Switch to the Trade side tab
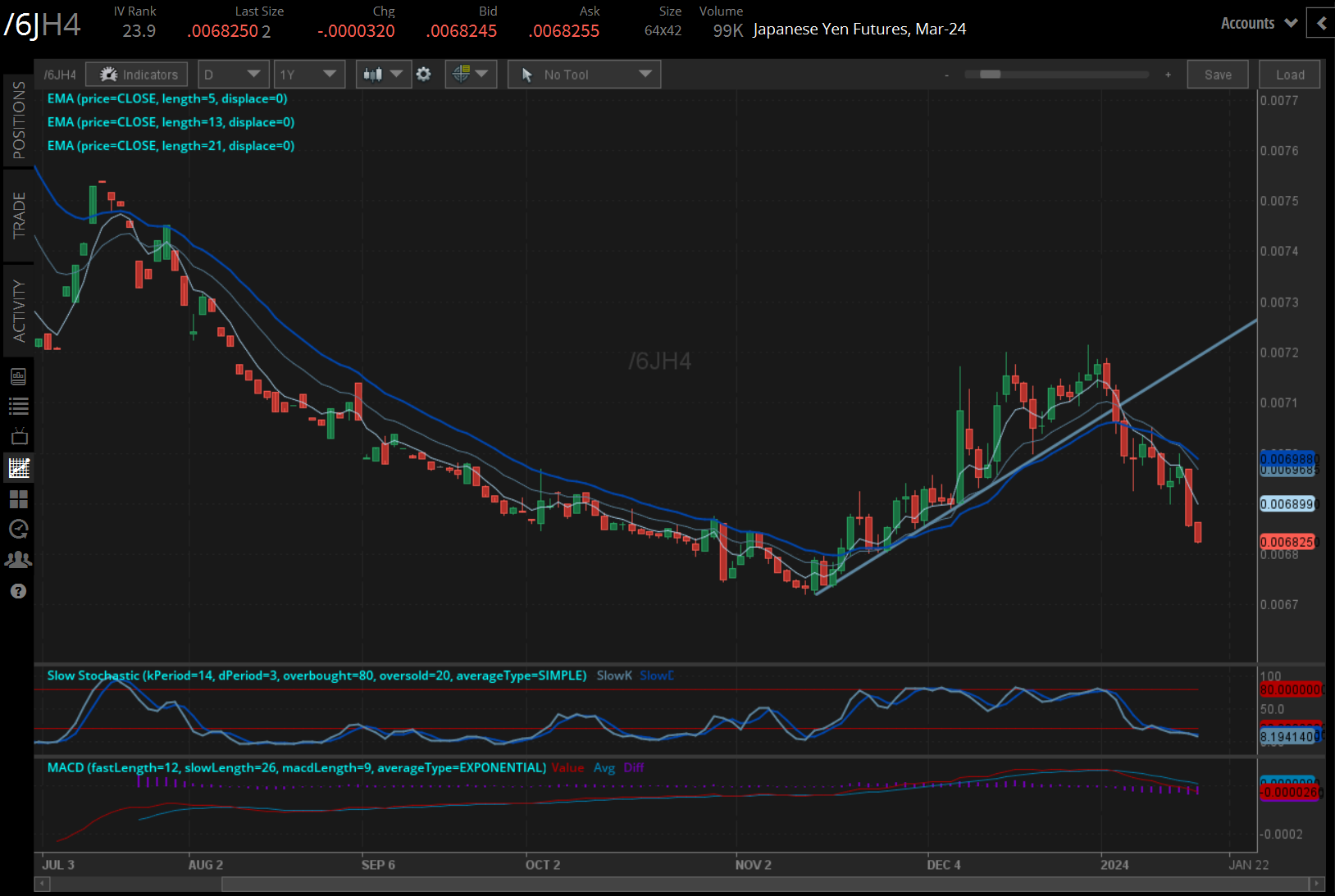 pyautogui.click(x=18, y=216)
